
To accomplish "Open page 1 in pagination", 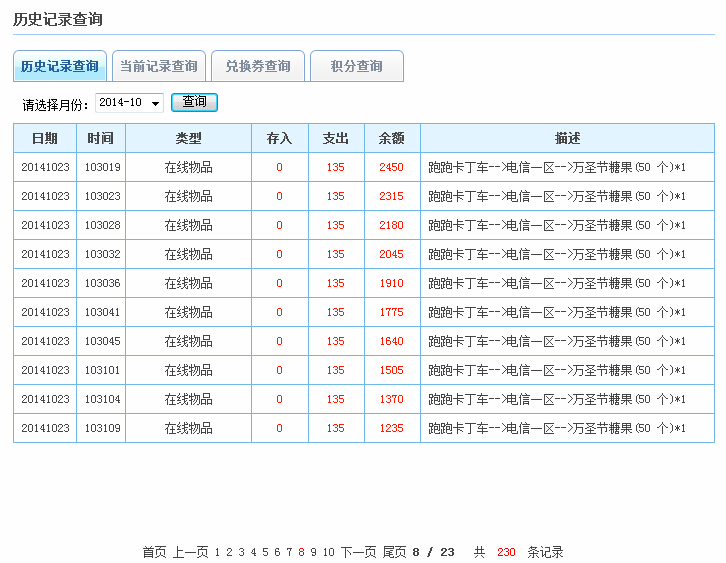I will [217, 552].
